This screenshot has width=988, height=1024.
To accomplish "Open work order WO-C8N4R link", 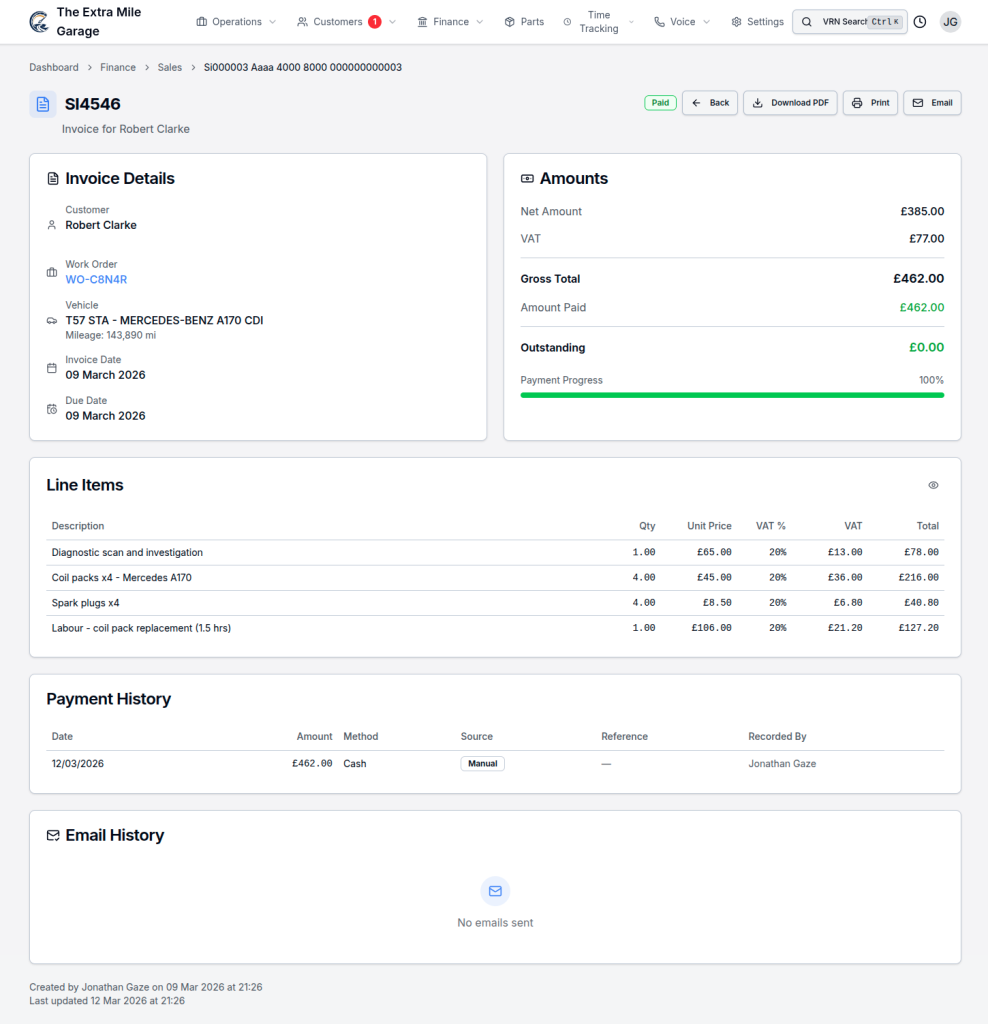I will pos(96,280).
